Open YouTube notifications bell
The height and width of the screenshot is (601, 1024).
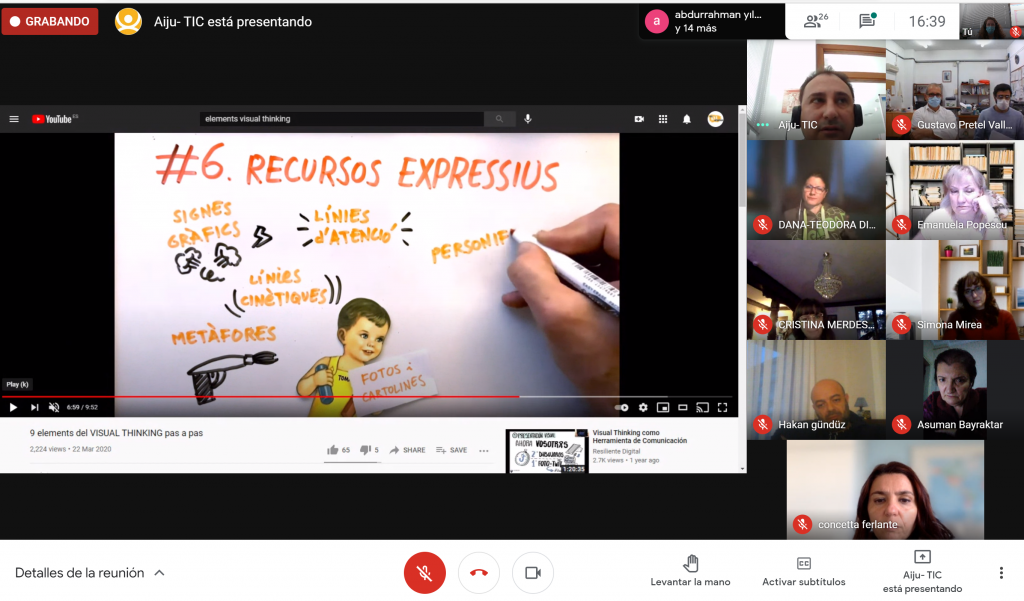[686, 119]
